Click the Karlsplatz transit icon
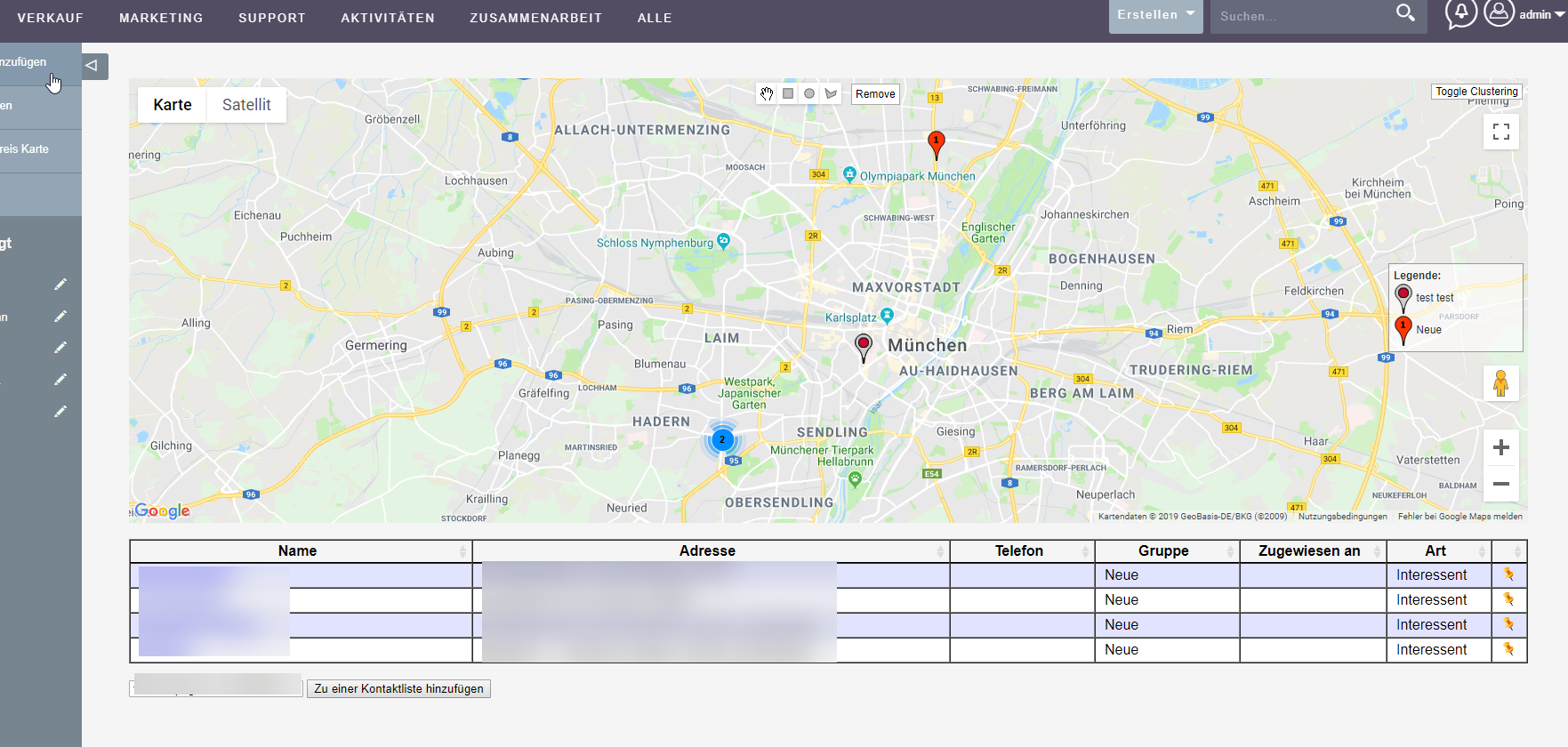The width and height of the screenshot is (1568, 747). click(x=887, y=316)
